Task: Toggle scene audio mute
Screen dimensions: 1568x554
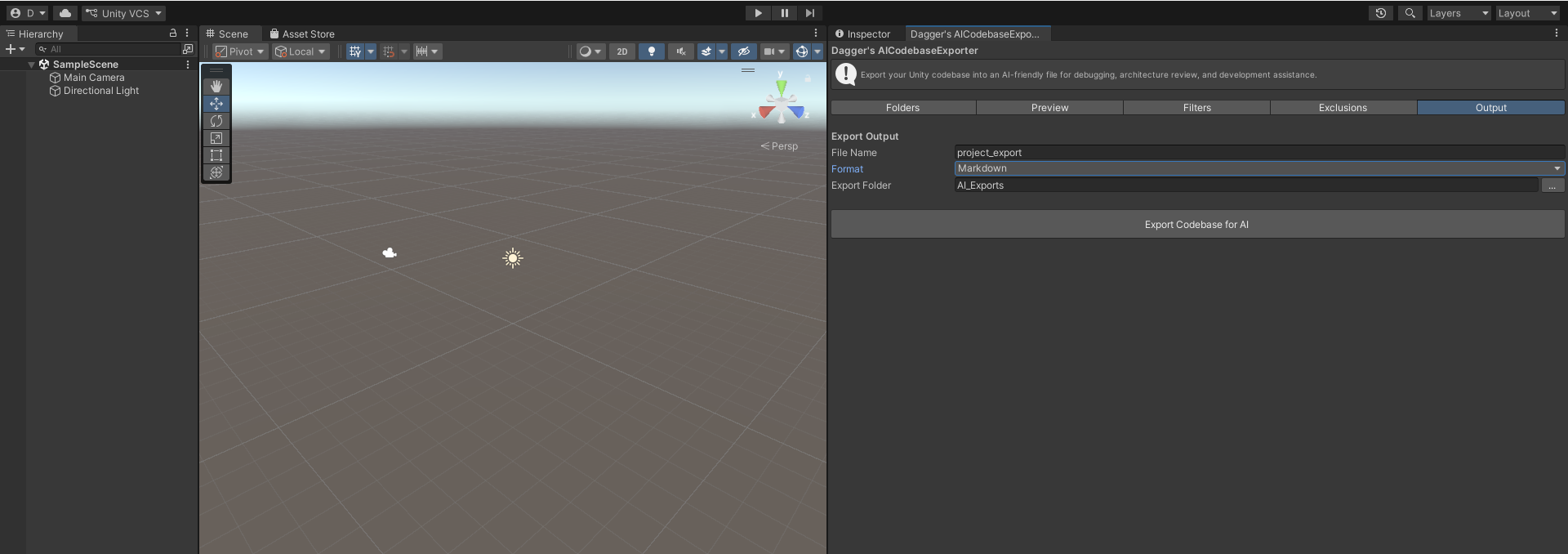Action: pos(680,51)
